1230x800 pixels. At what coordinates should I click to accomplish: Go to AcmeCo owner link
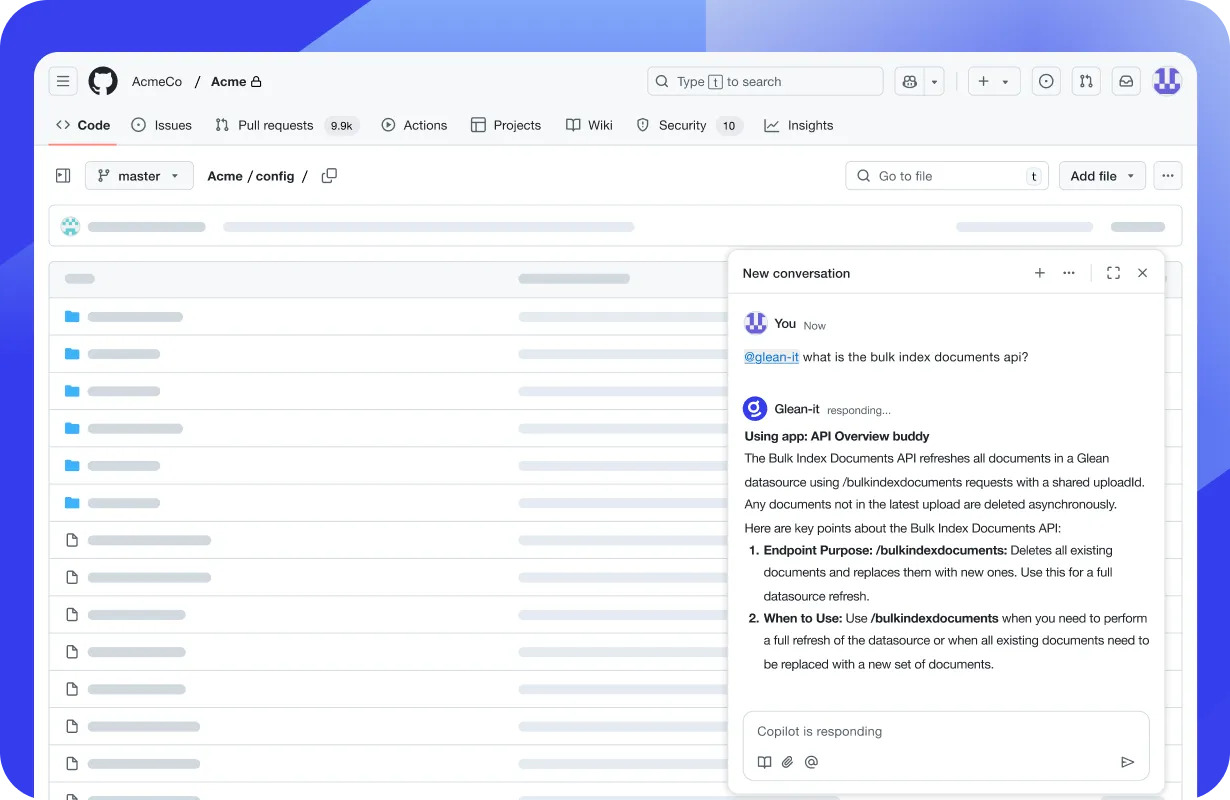[x=157, y=81]
